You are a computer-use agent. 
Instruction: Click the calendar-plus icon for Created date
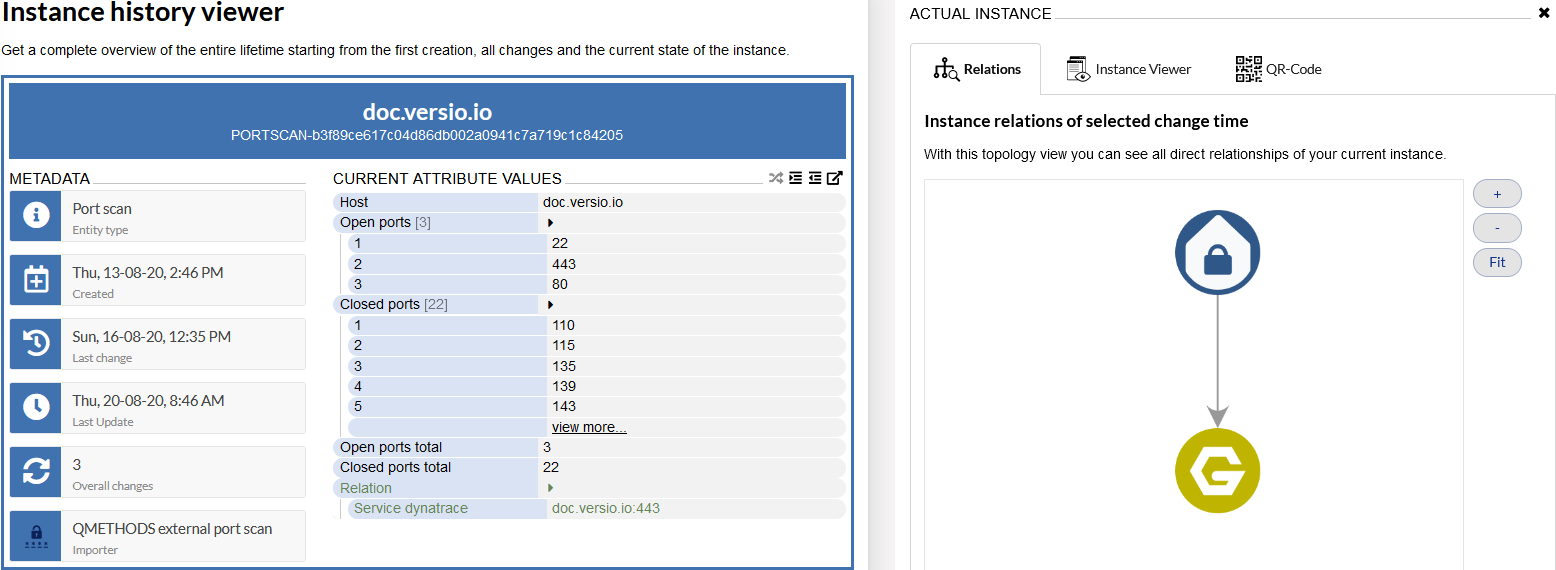click(36, 280)
